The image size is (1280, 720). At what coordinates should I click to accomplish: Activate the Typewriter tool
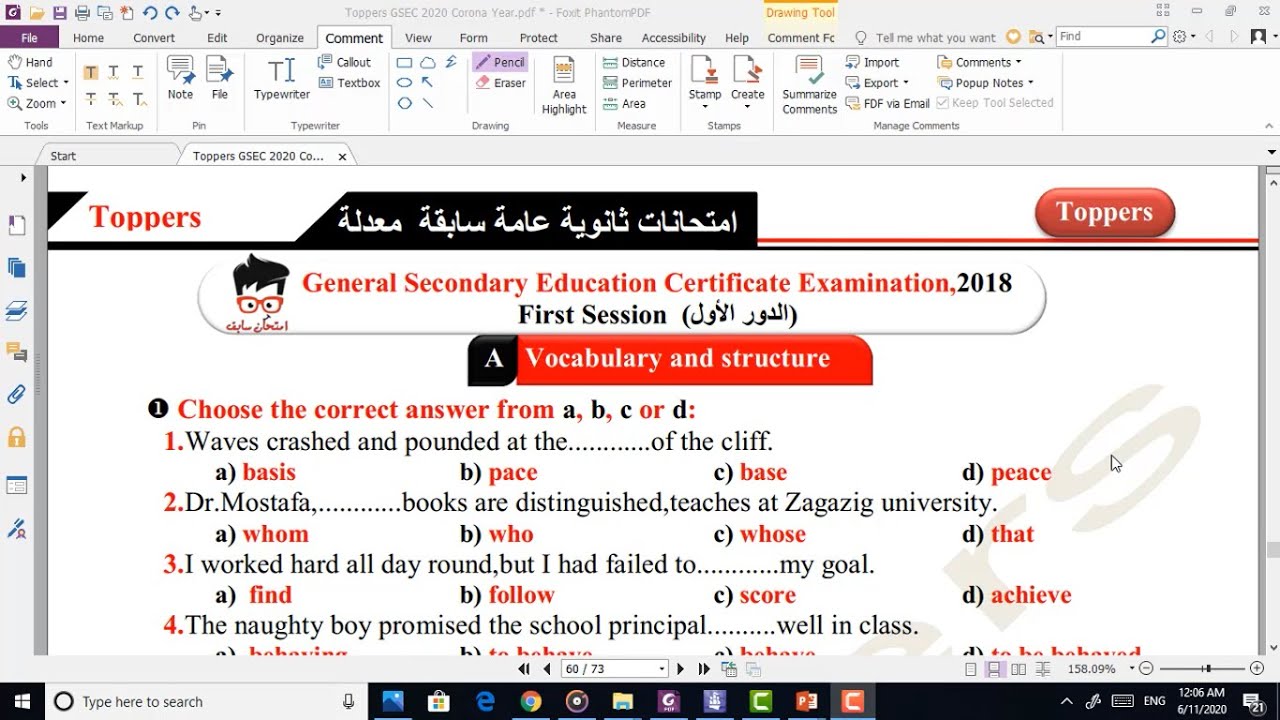tap(282, 78)
